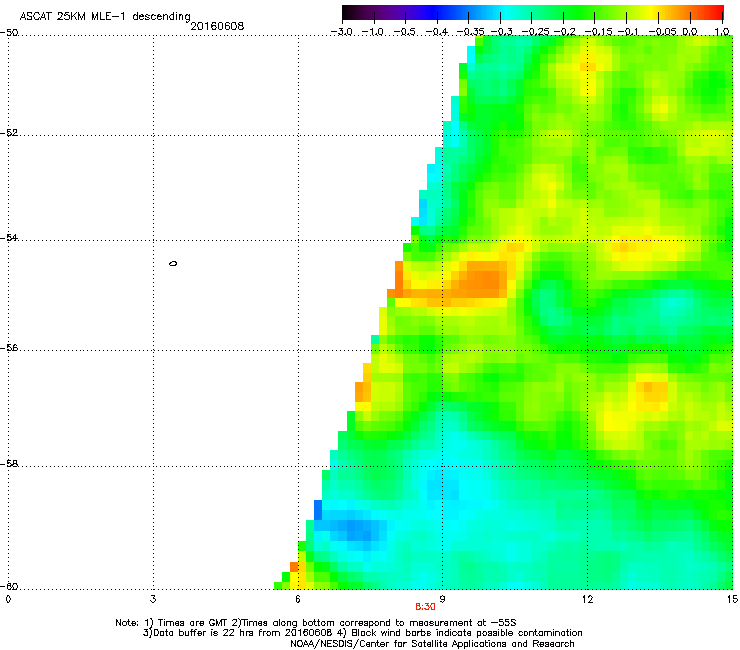Click the red '8:30' time marker
The height and width of the screenshot is (650, 740).
click(x=425, y=607)
